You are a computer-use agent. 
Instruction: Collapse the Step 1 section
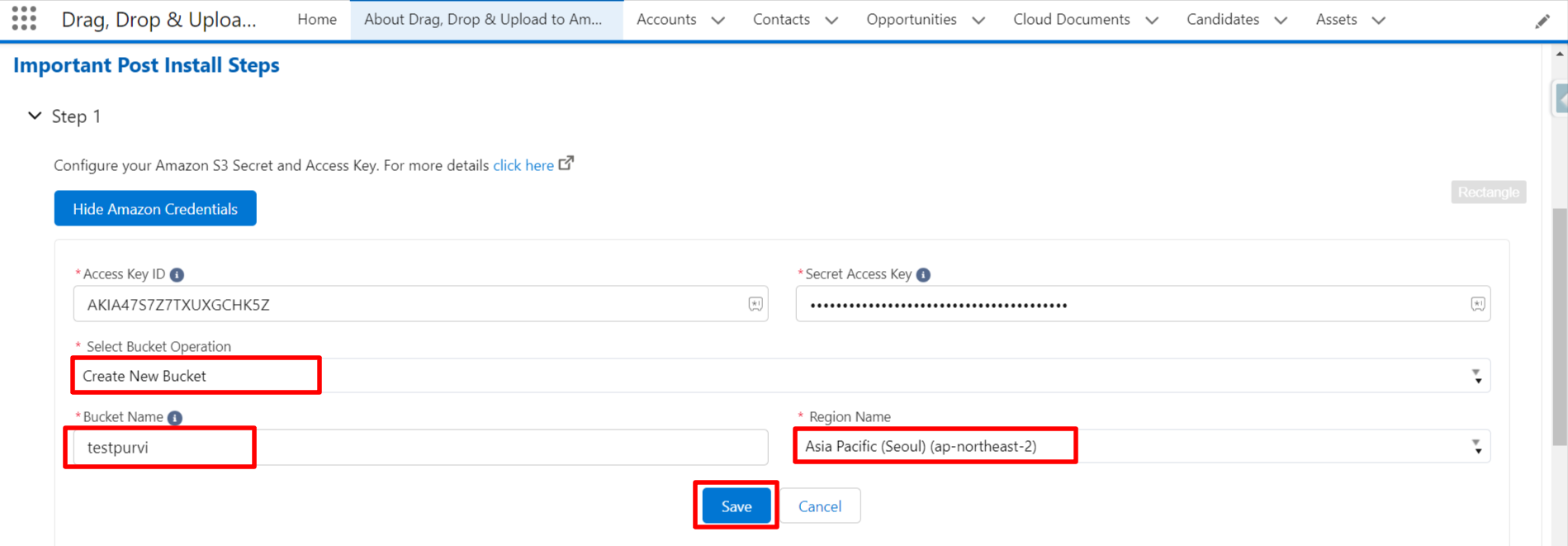35,116
